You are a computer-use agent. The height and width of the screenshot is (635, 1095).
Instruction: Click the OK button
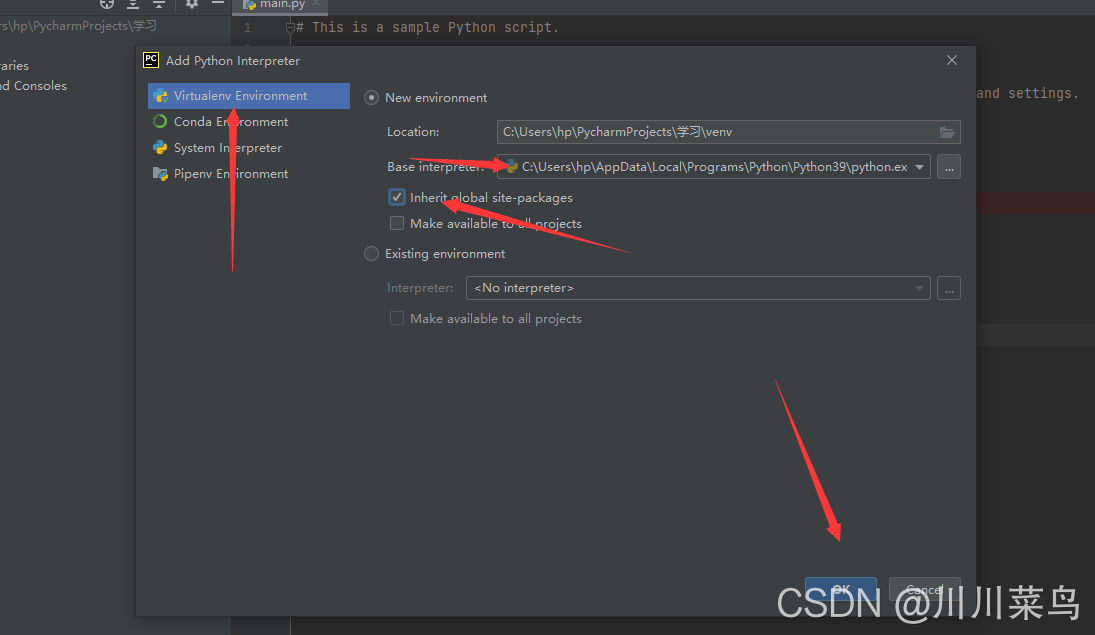click(841, 589)
